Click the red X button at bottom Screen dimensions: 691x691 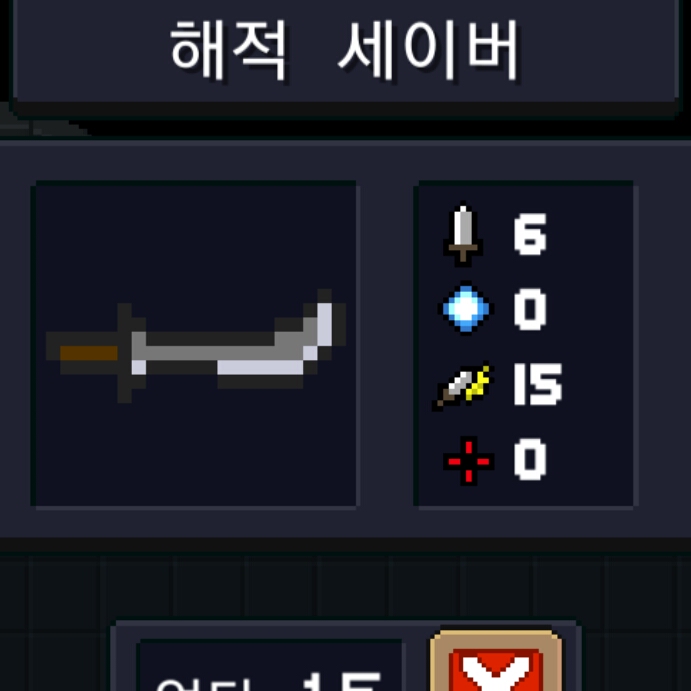tap(496, 670)
